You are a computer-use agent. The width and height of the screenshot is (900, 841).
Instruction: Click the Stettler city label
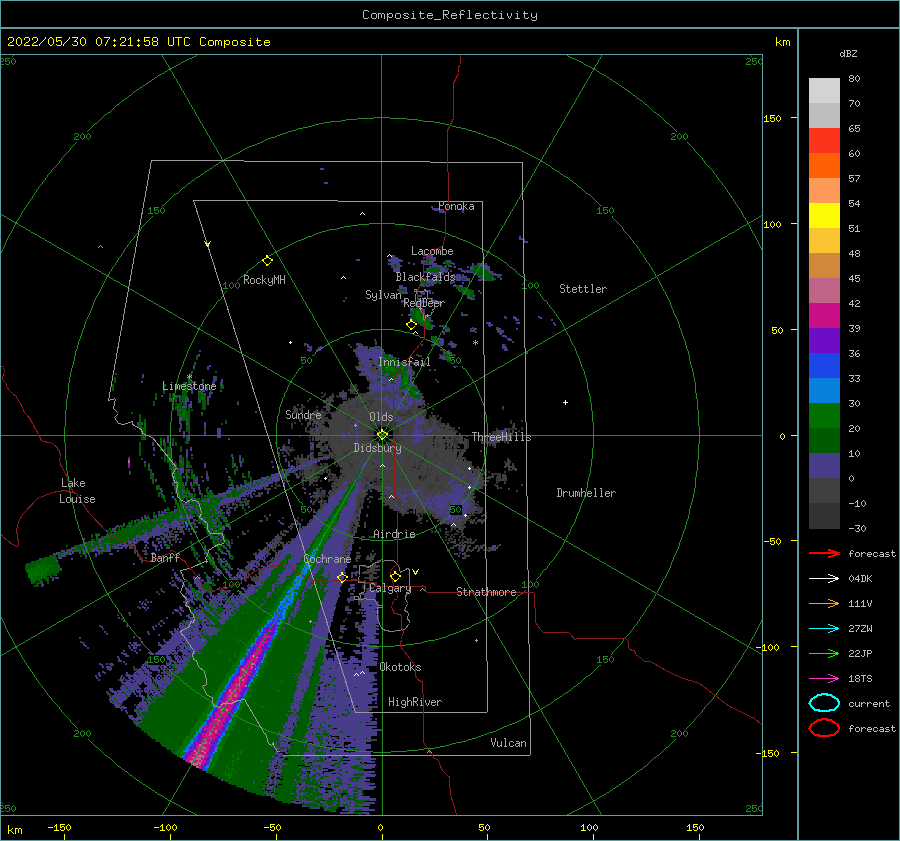point(583,289)
